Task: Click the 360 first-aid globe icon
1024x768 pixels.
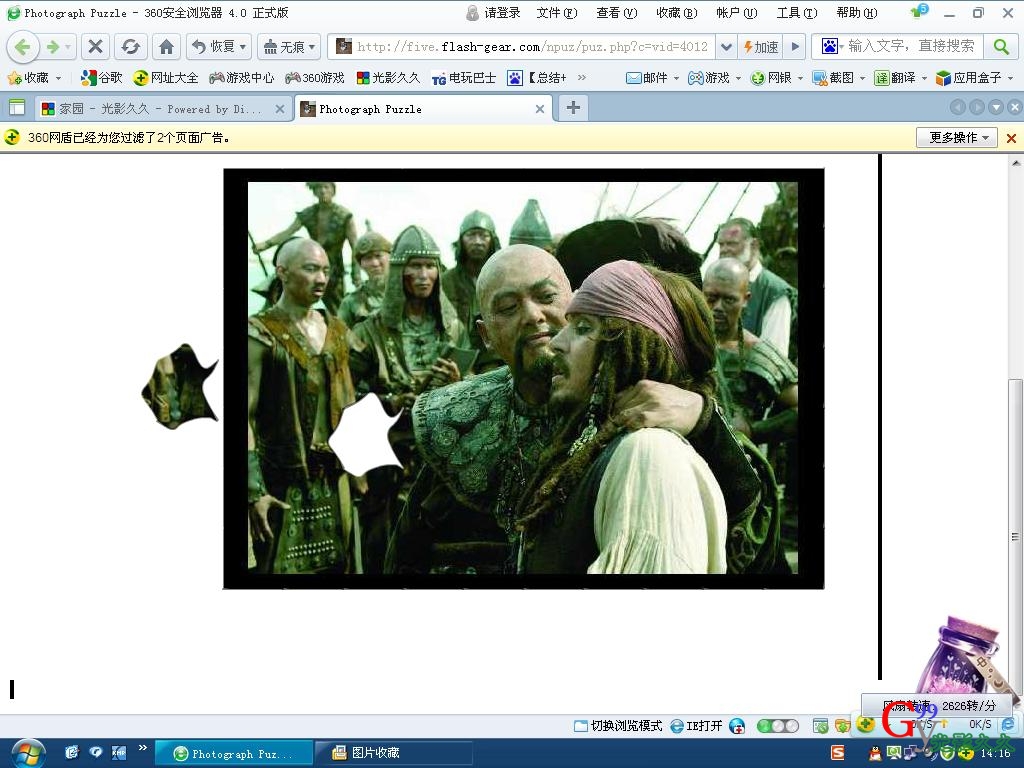Action: point(737,726)
